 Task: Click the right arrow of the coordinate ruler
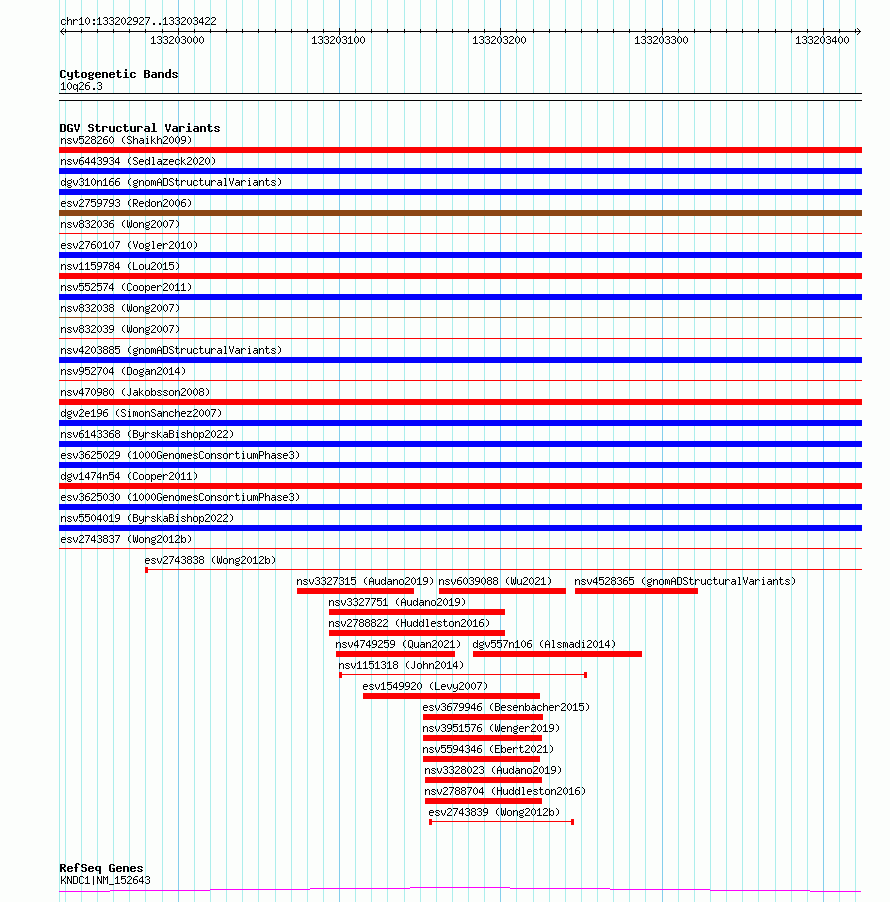click(858, 31)
